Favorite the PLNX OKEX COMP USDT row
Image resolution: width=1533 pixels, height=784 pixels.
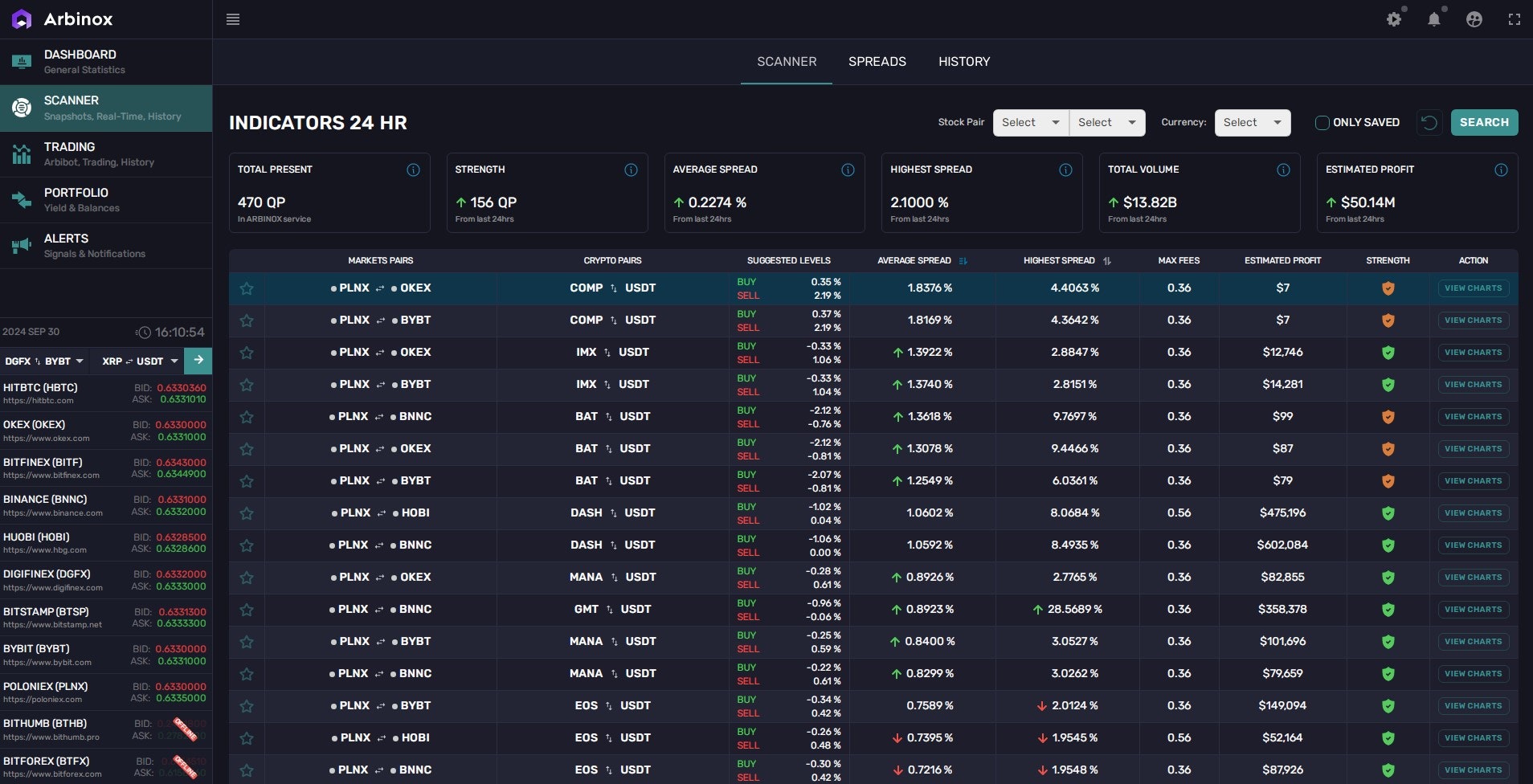(247, 288)
